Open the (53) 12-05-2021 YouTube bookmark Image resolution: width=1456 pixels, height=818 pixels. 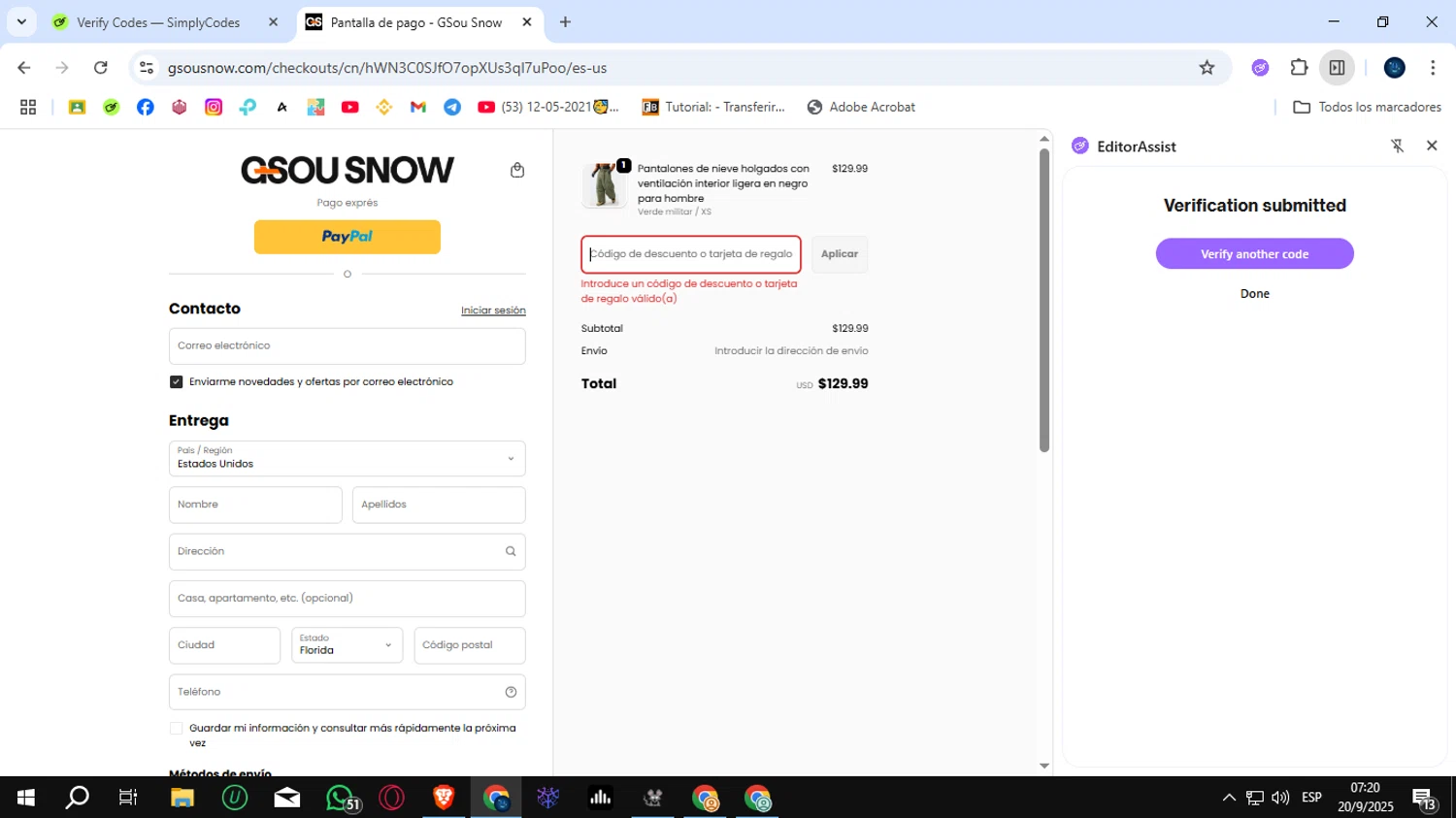coord(548,107)
